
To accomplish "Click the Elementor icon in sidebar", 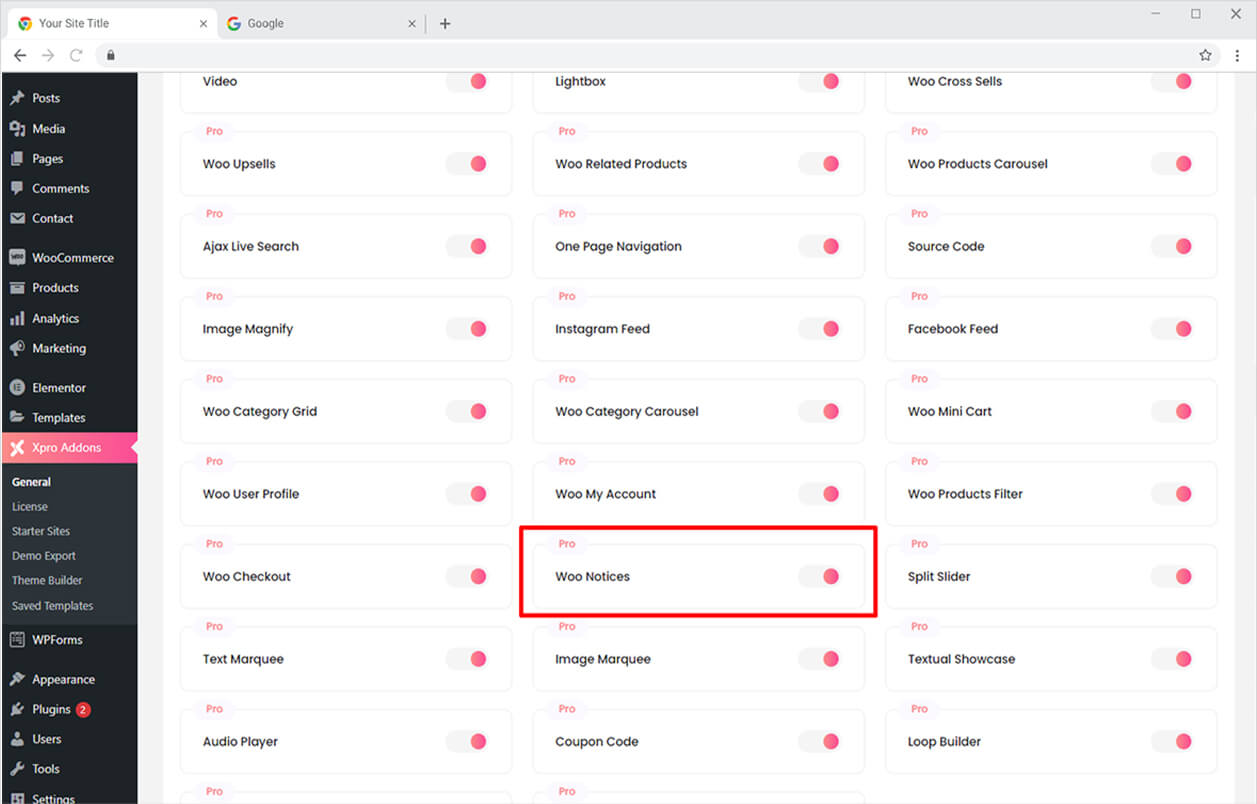I will (17, 388).
